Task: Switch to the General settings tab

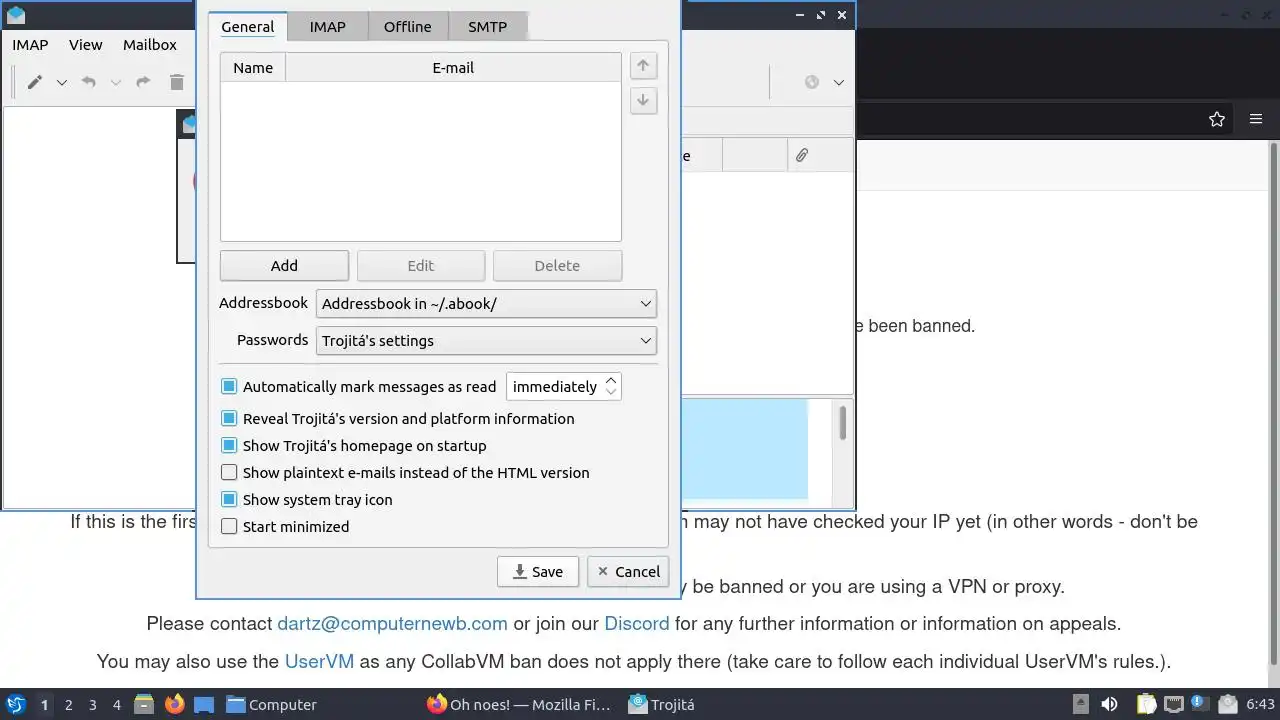Action: 248,27
